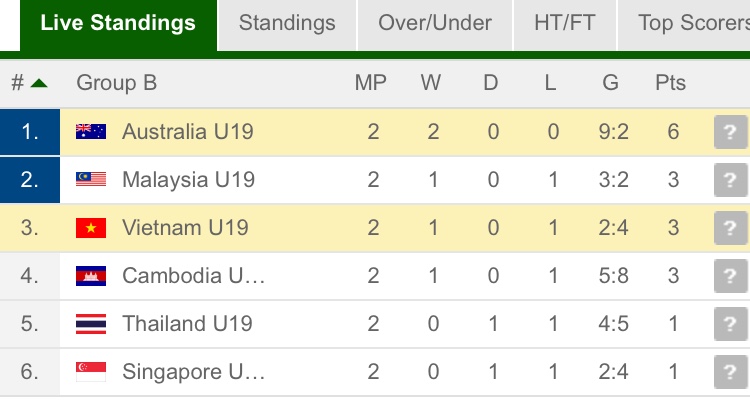Viewport: 750px width, 406px height.
Task: Open the Thailand U19 team link
Action: tap(187, 324)
